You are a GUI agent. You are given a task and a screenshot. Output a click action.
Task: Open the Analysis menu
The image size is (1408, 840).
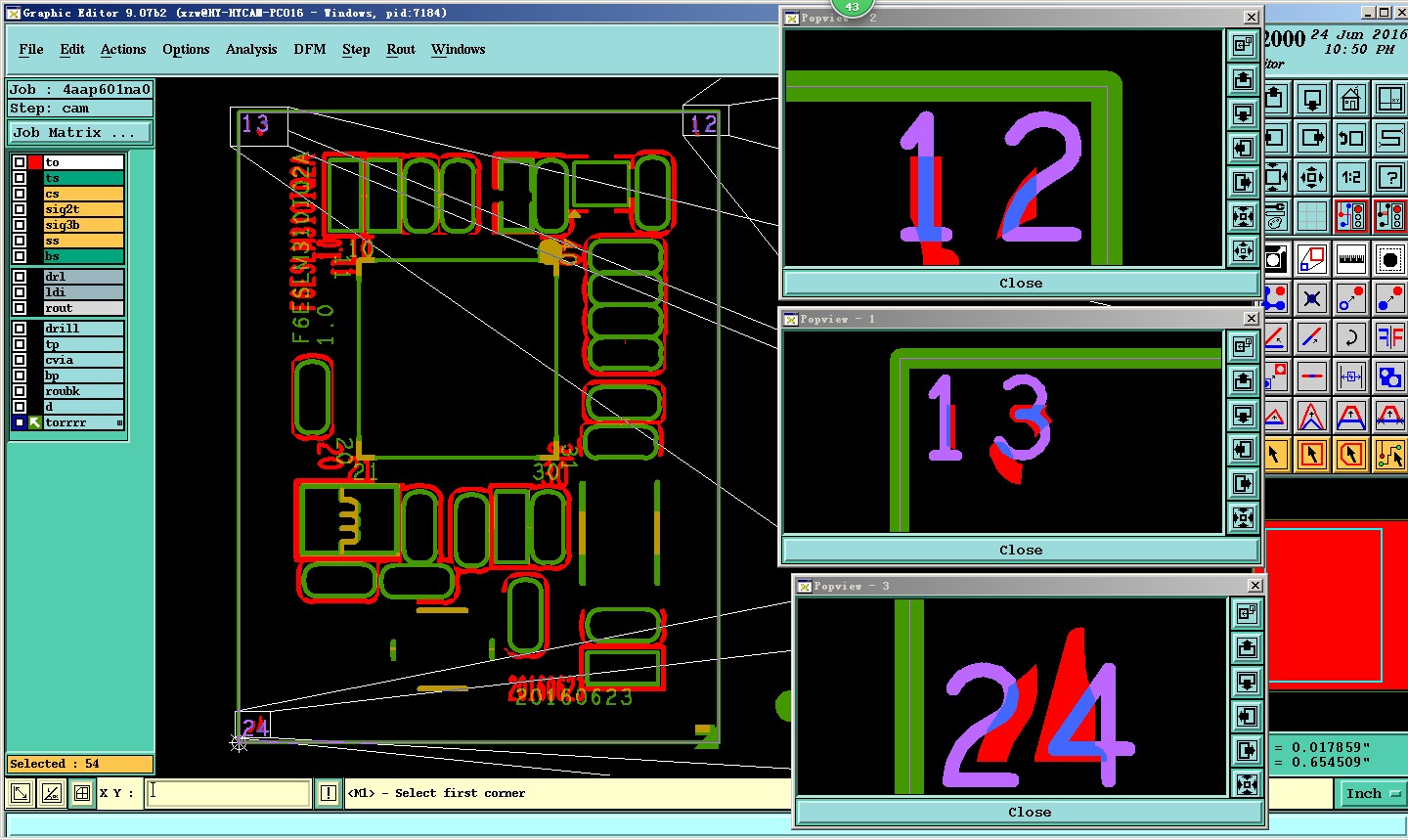[251, 49]
